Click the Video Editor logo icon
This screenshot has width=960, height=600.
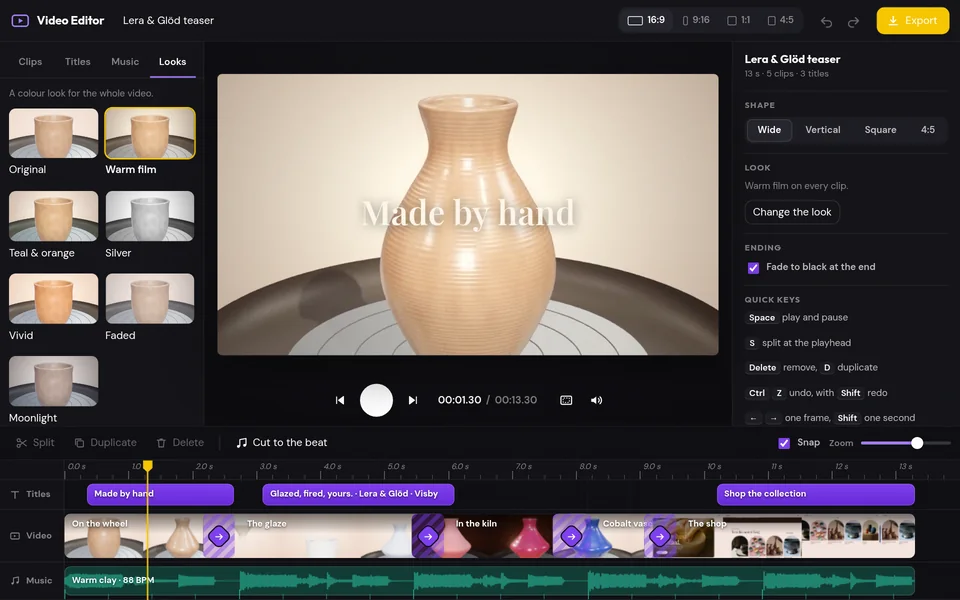click(x=20, y=20)
